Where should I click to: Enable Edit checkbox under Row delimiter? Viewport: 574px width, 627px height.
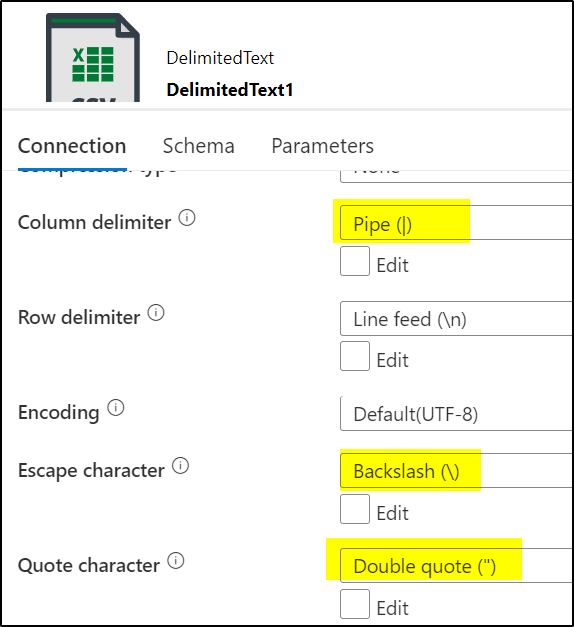355,356
